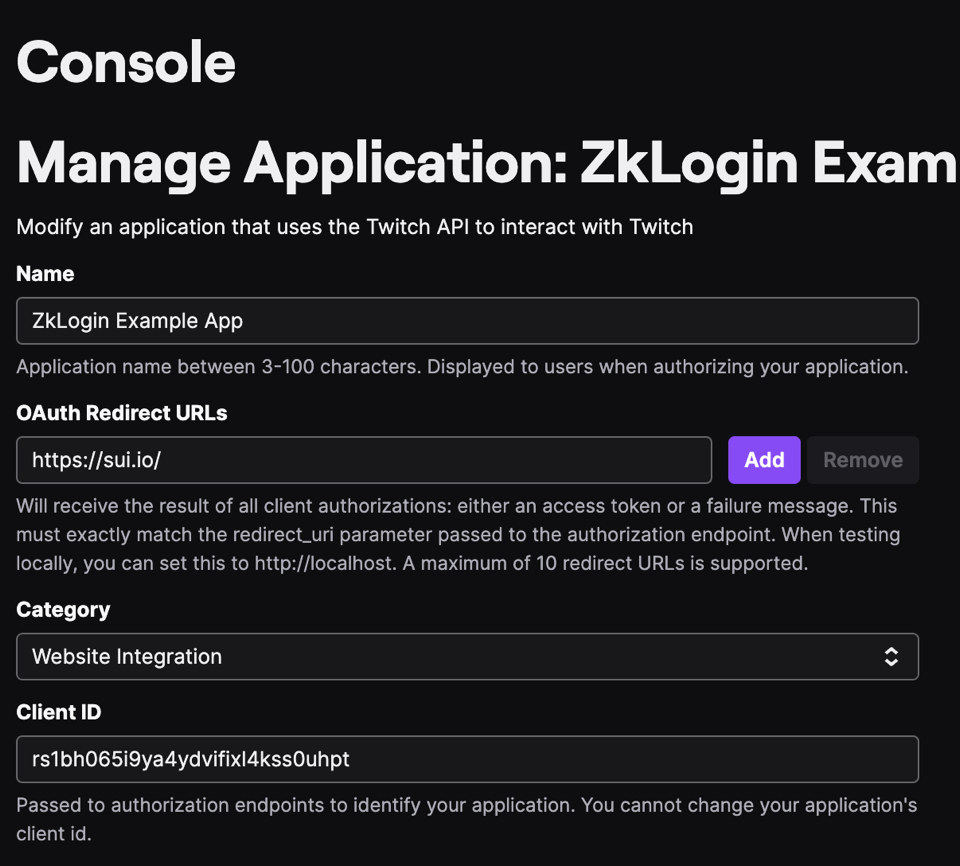The height and width of the screenshot is (866, 960).
Task: Click the 'ZkLogin Example App' name text
Action: pos(138,321)
